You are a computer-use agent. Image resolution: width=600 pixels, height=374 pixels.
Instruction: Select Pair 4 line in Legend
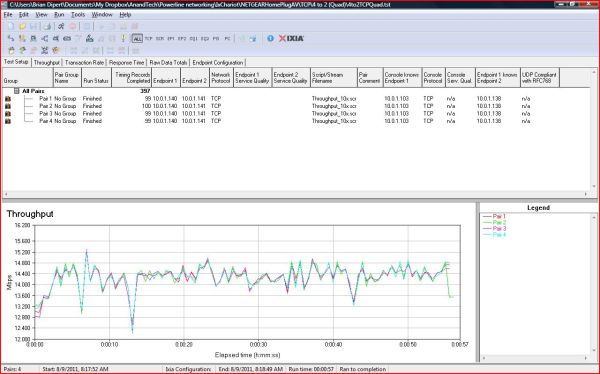point(494,235)
